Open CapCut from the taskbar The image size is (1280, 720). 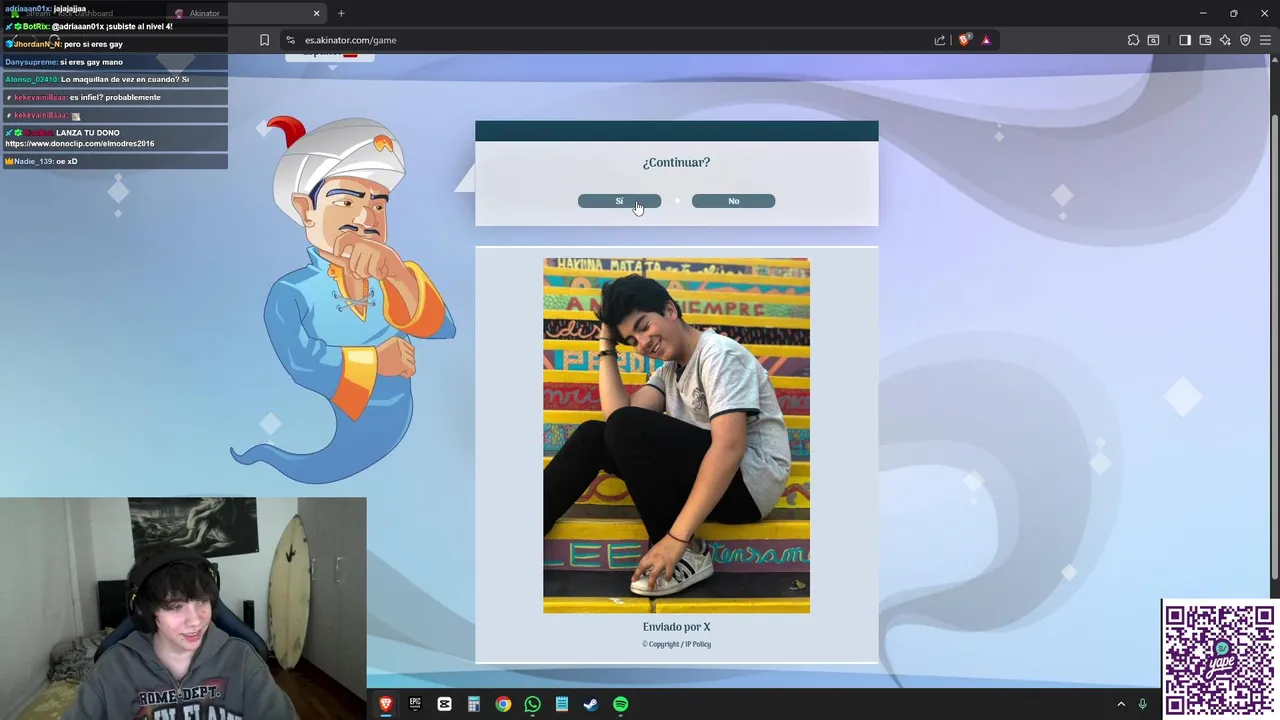point(444,704)
